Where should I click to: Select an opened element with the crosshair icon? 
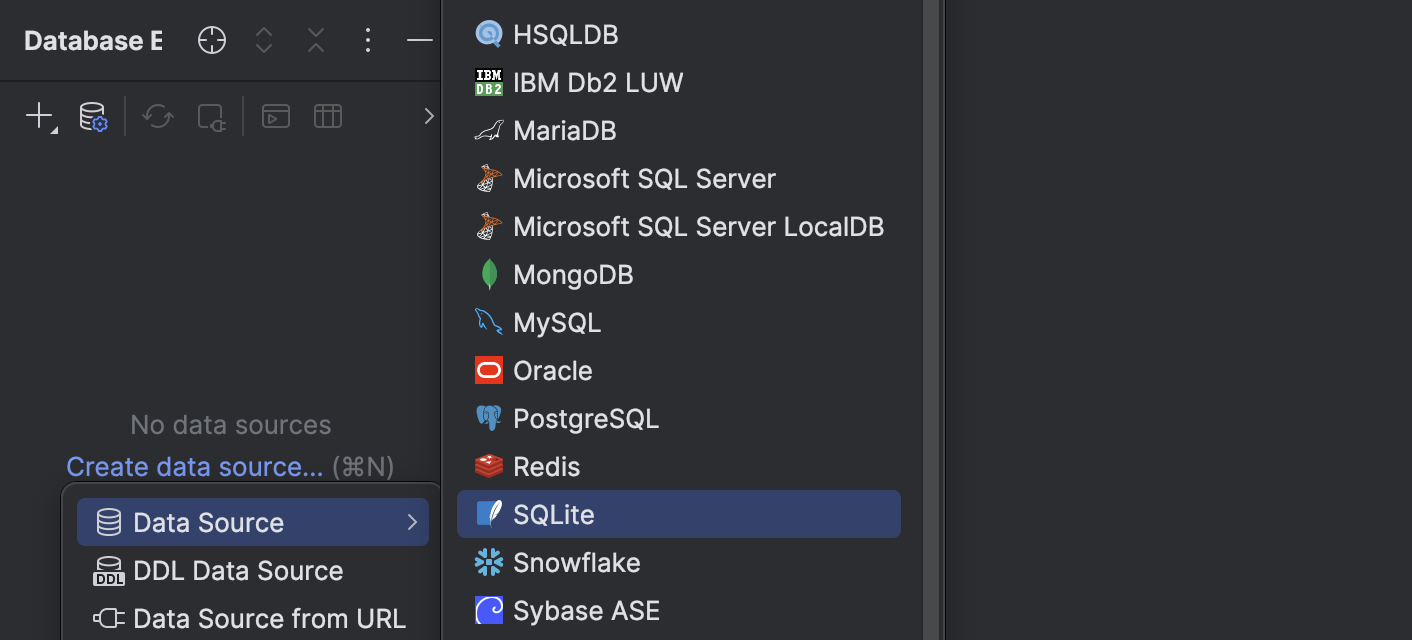[x=211, y=40]
